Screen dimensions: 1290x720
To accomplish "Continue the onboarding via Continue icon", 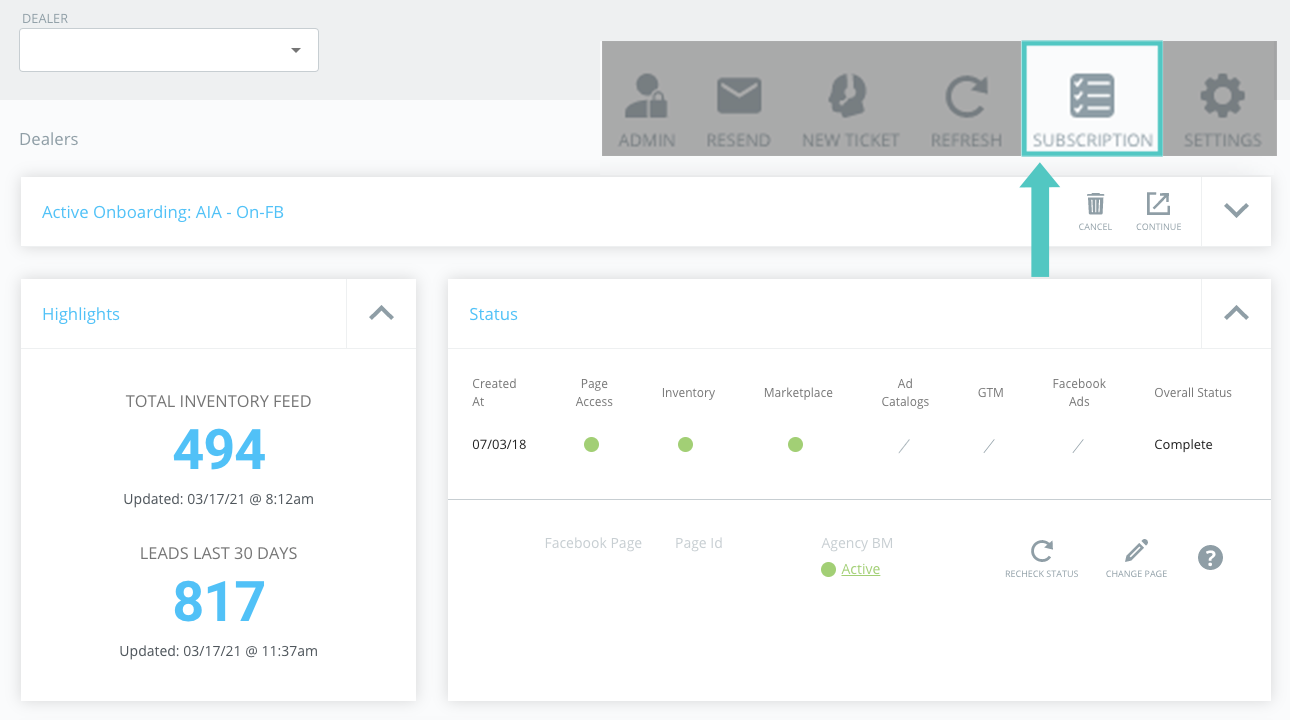I will [1158, 204].
